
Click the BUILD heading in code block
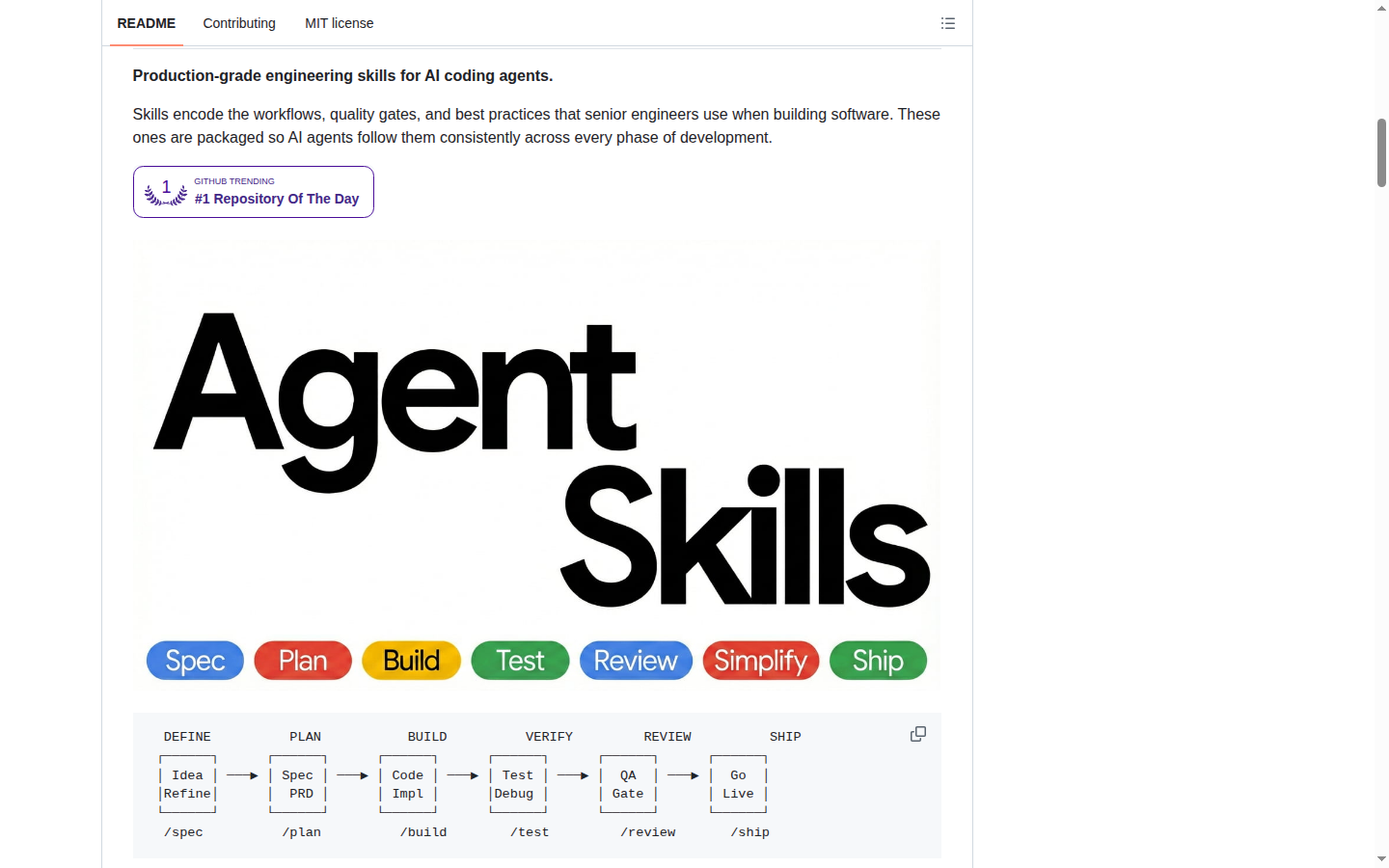427,737
